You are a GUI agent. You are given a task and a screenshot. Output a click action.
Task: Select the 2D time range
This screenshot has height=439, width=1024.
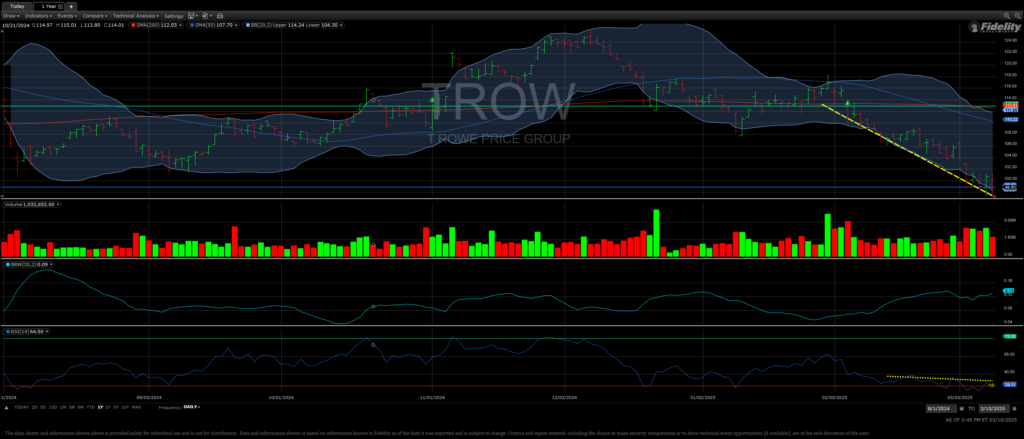35,407
